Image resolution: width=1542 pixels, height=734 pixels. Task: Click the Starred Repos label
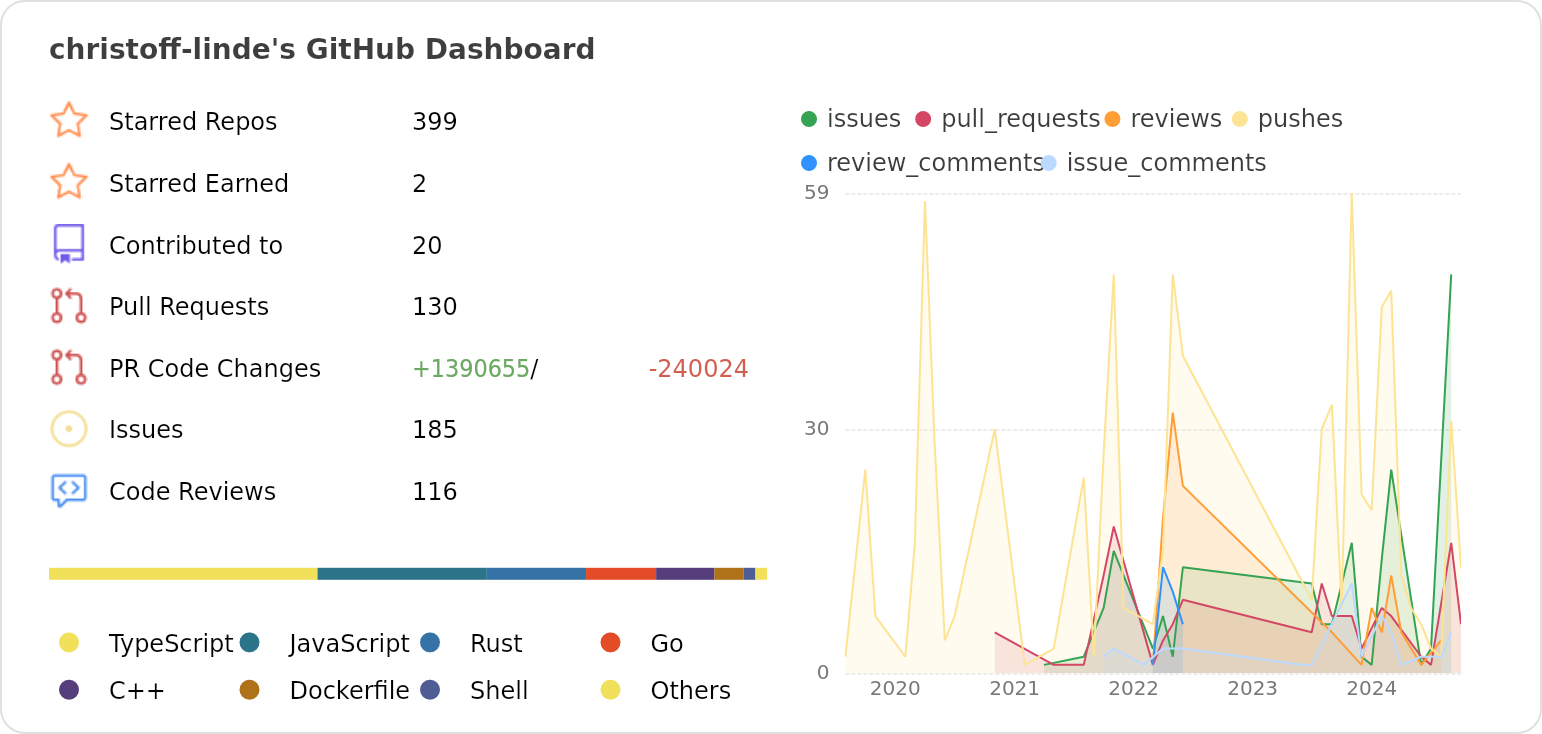pos(193,122)
